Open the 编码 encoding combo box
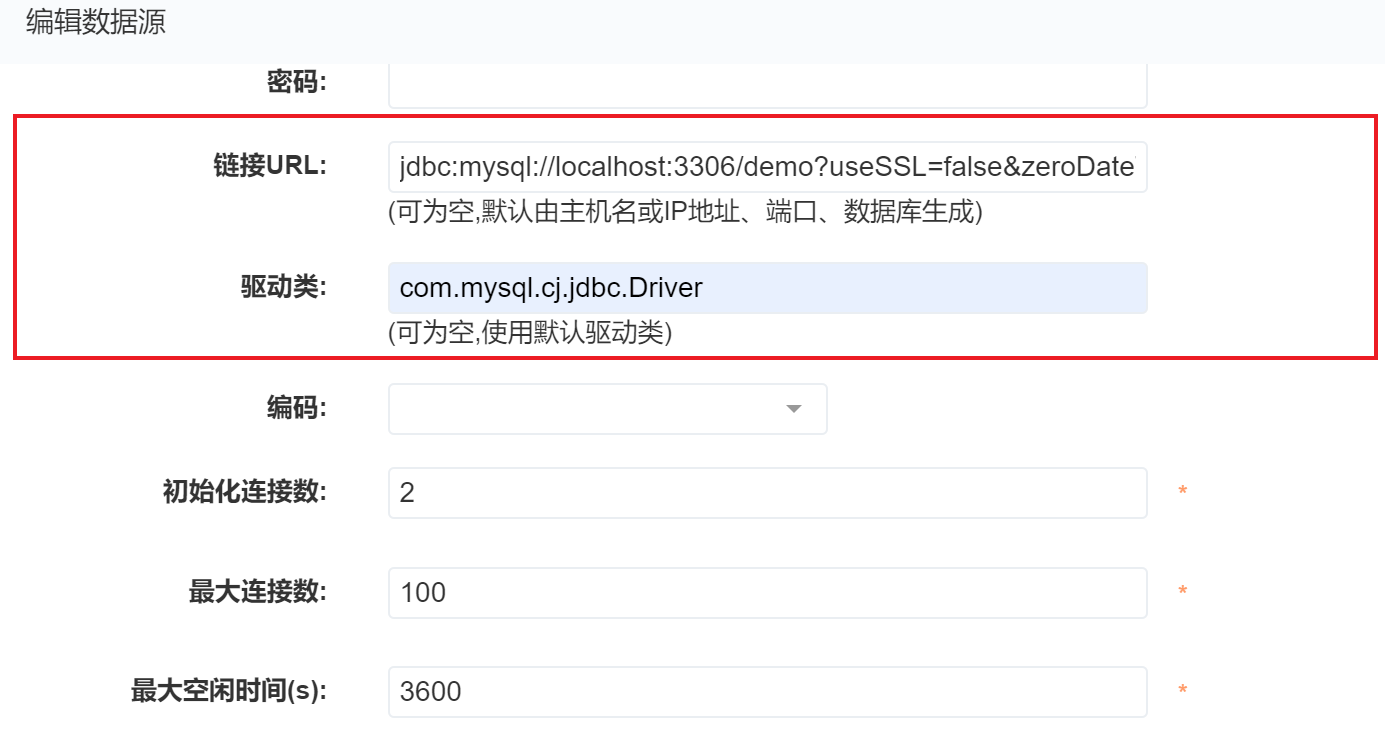This screenshot has width=1385, height=741. click(607, 409)
